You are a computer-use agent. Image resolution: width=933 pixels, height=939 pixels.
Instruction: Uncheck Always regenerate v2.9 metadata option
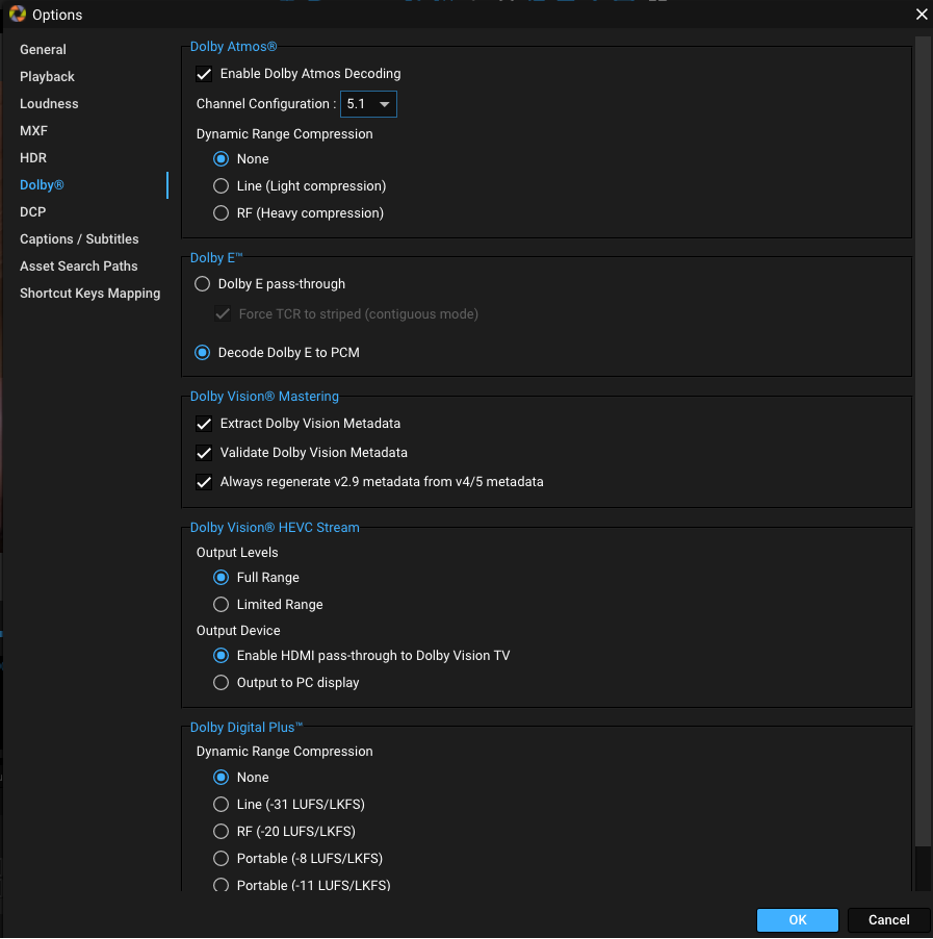[204, 482]
